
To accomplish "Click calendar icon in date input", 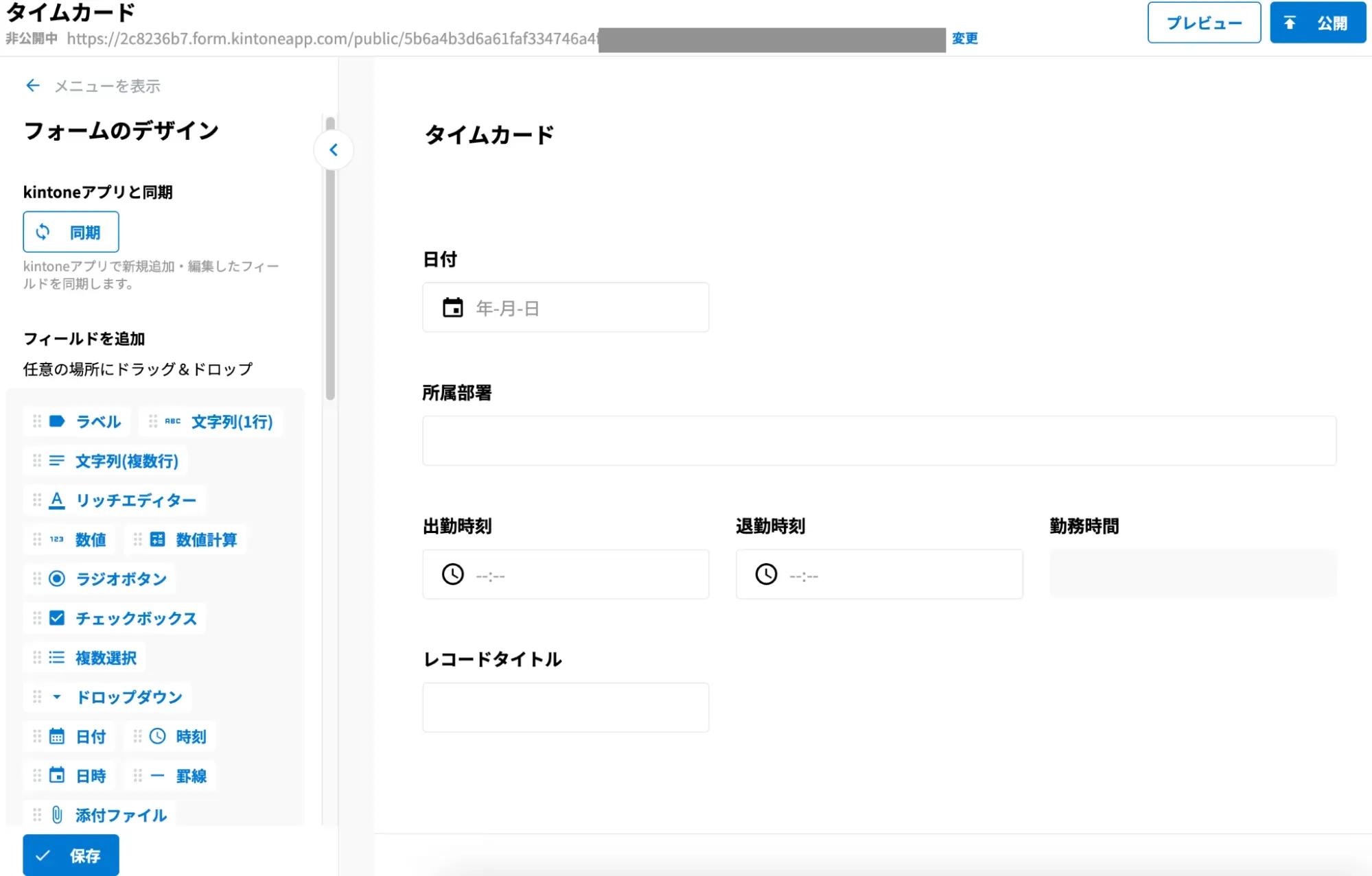I will click(x=452, y=307).
